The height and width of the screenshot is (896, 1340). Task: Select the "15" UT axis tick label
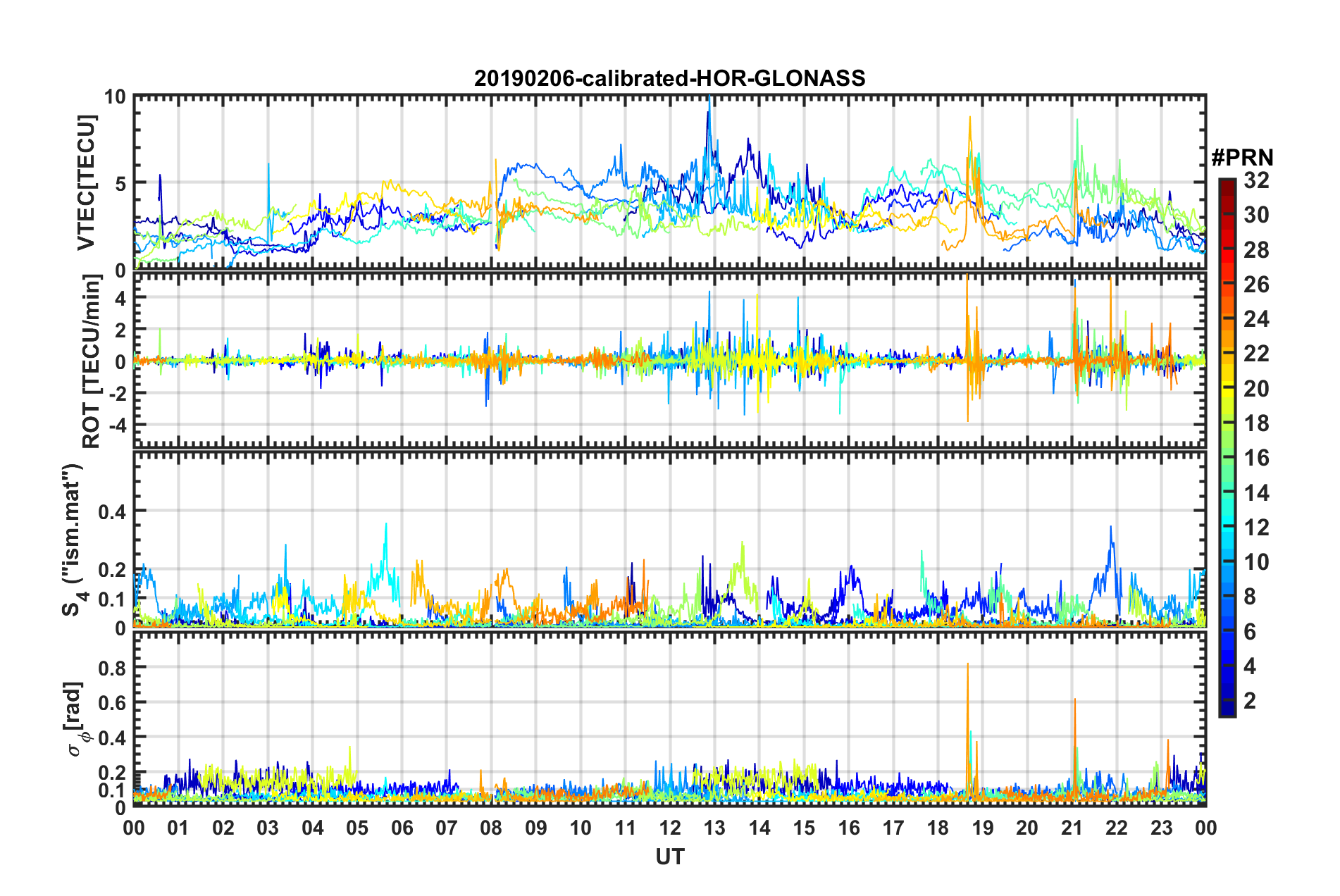click(804, 828)
